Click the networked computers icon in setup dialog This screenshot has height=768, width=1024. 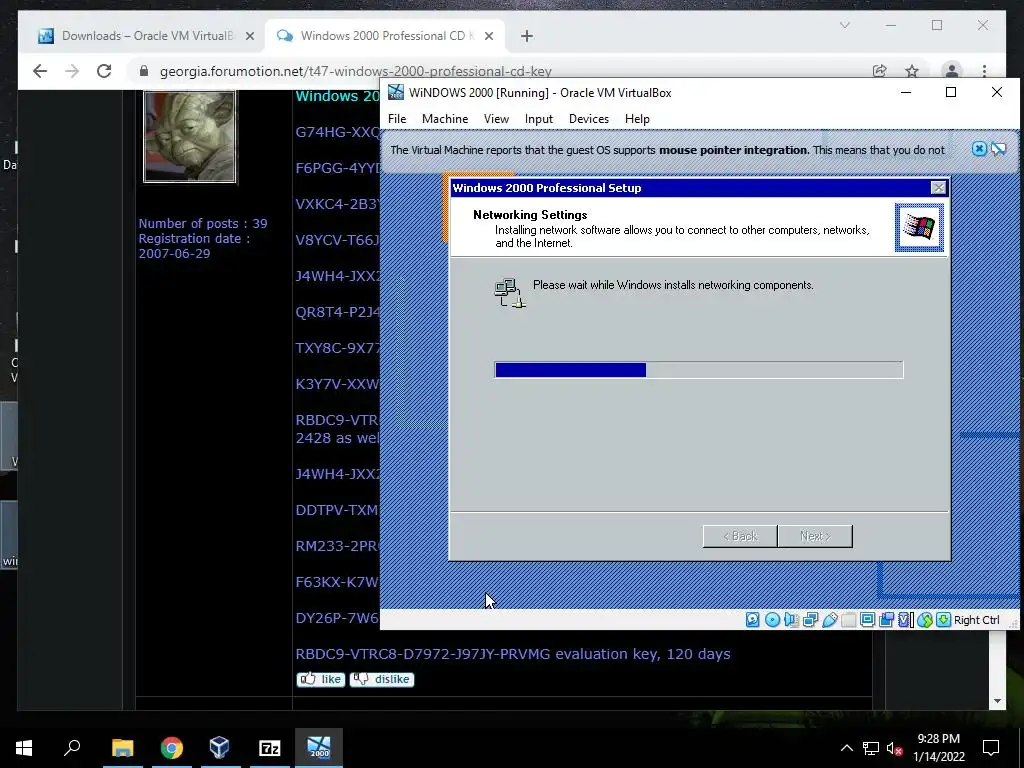[510, 293]
